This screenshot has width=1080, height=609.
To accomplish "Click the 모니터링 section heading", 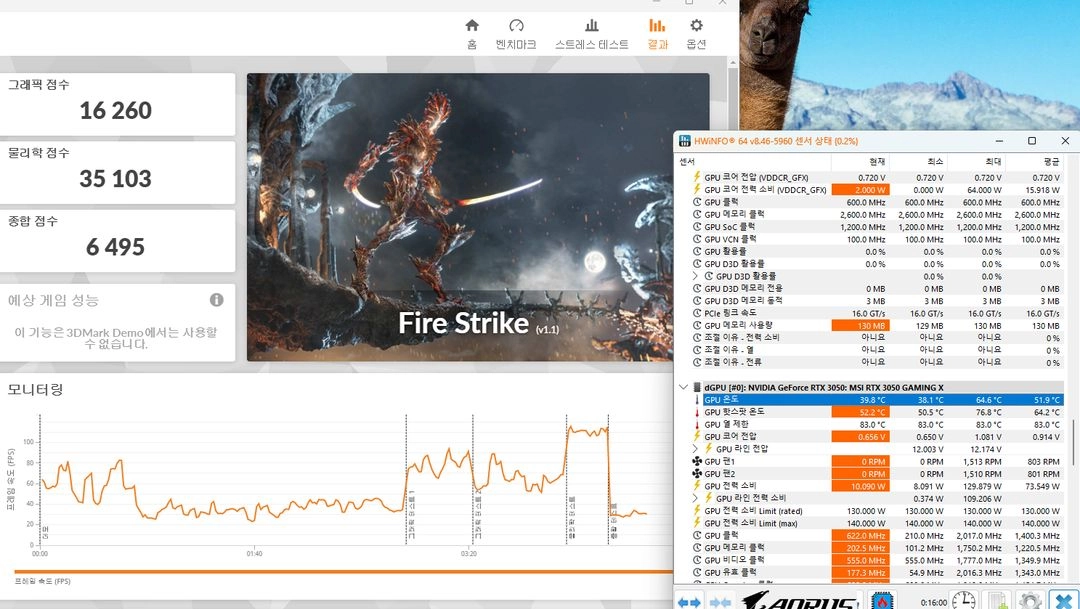I will (x=35, y=390).
